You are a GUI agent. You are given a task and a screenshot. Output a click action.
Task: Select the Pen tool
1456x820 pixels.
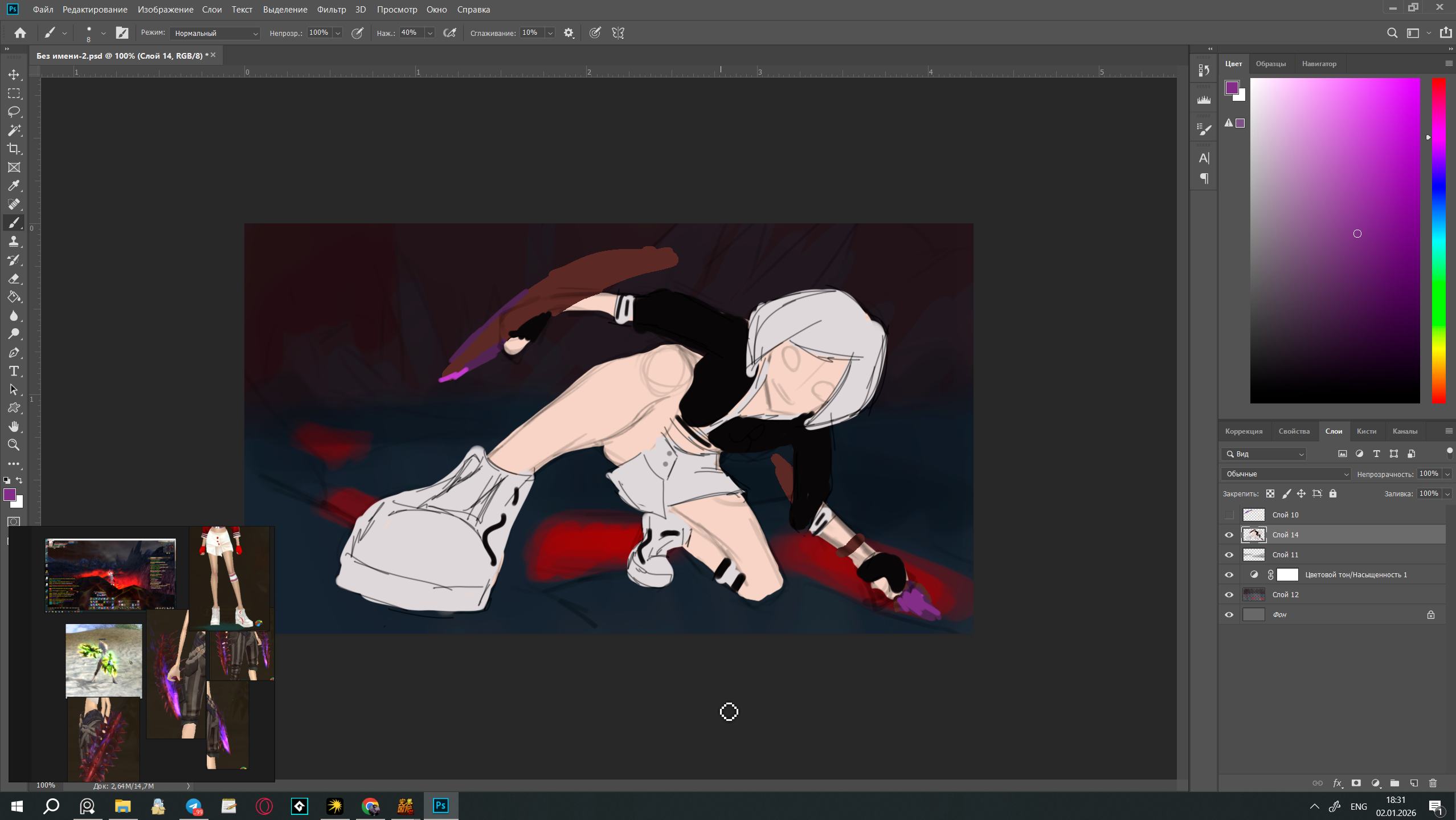[x=14, y=353]
